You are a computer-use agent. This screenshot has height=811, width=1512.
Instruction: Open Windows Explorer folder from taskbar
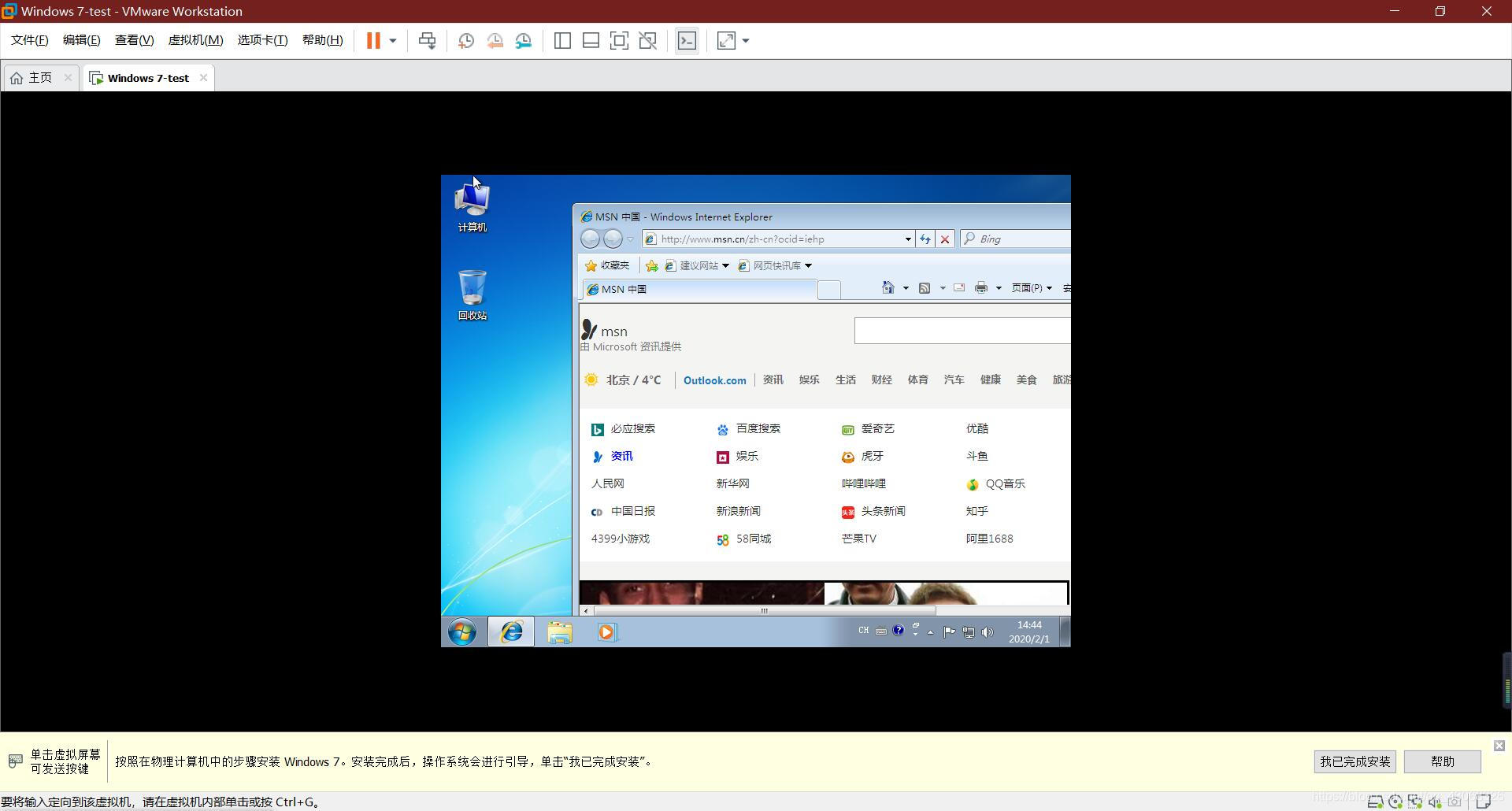(560, 632)
